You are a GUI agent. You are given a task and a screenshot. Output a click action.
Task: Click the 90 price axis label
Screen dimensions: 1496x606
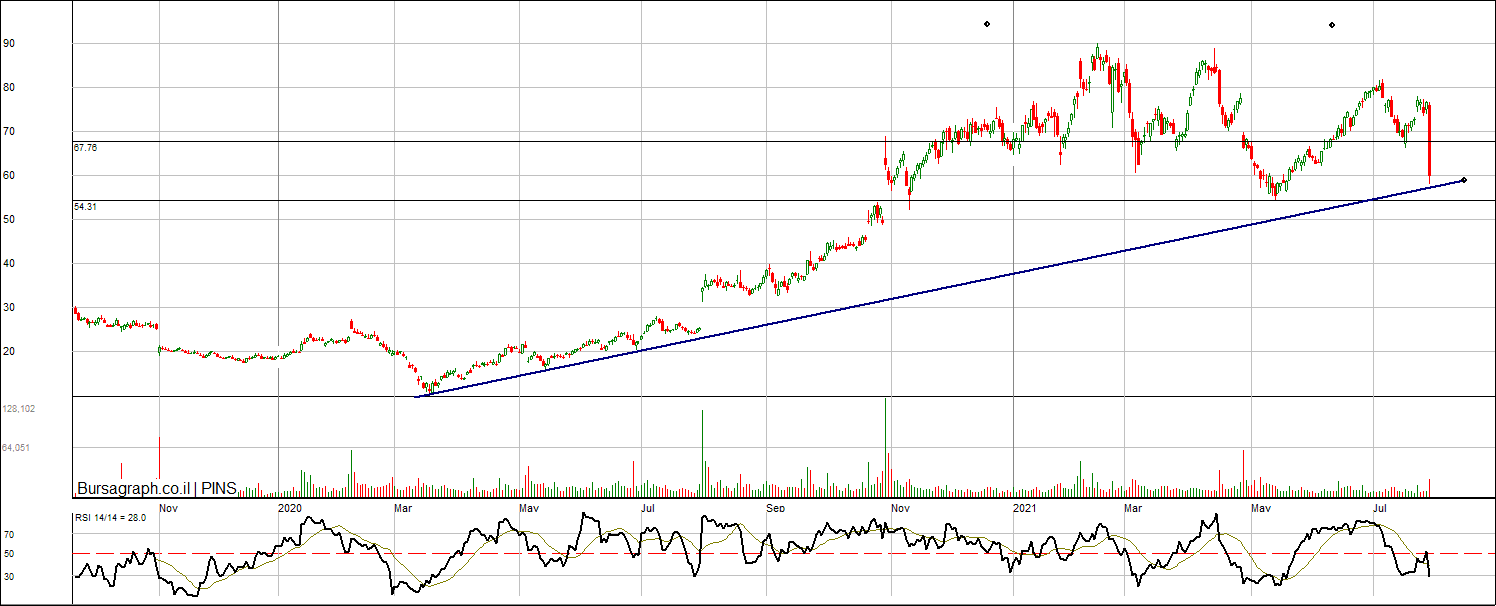[9, 44]
